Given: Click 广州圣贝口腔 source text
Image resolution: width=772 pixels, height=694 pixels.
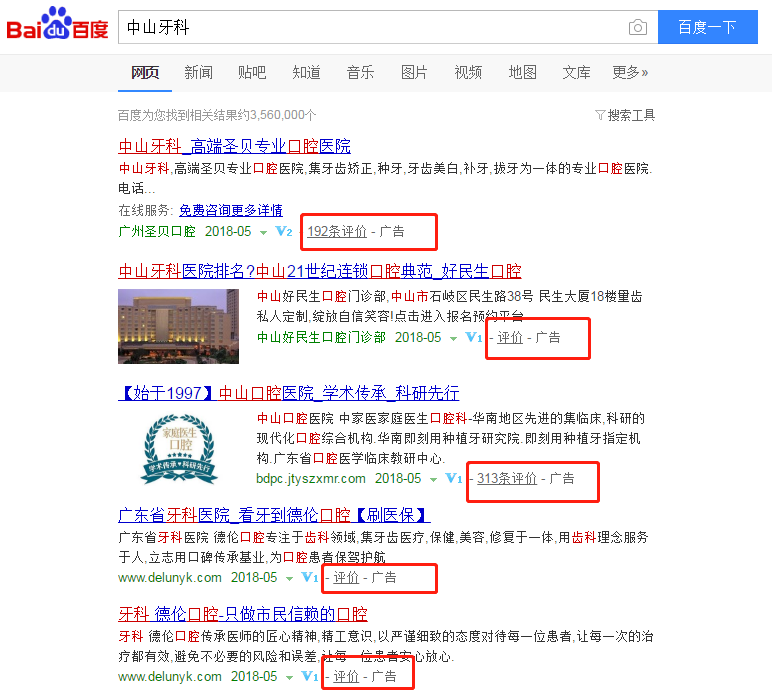Looking at the screenshot, I should coord(157,231).
